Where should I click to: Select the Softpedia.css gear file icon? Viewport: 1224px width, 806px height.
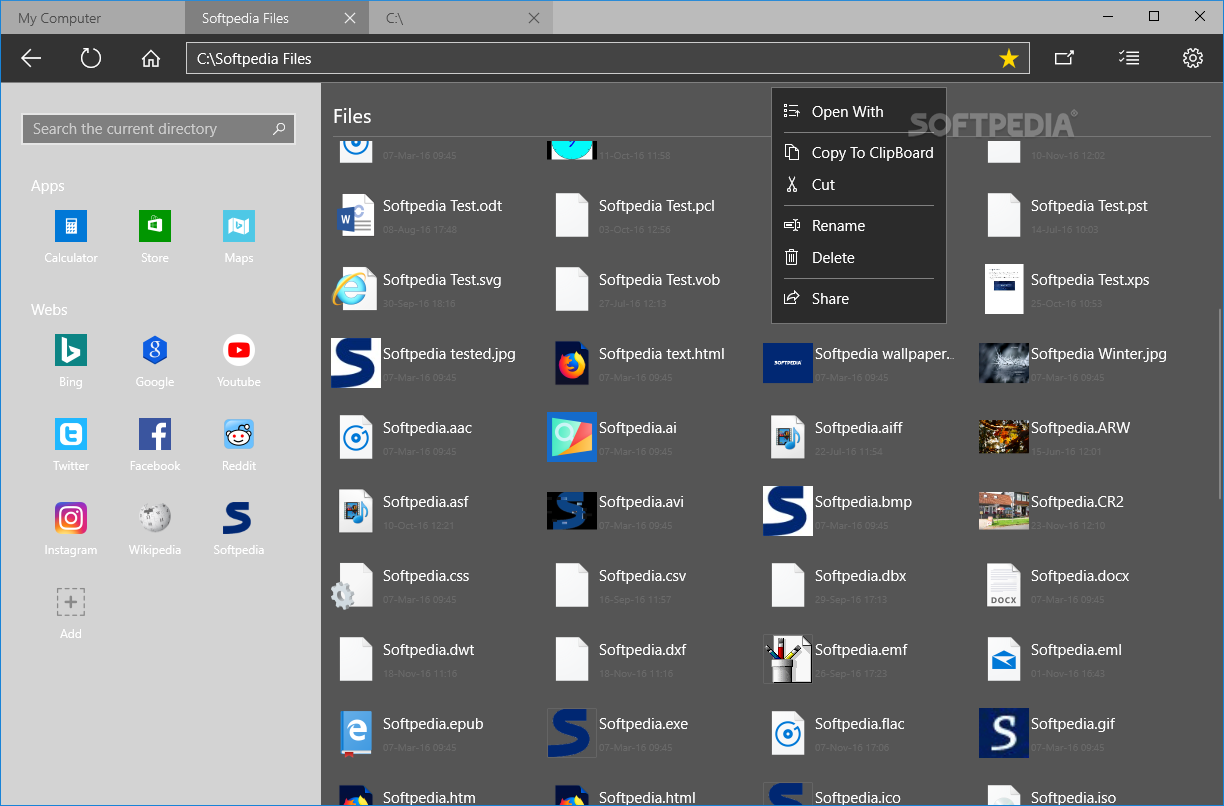coord(353,585)
